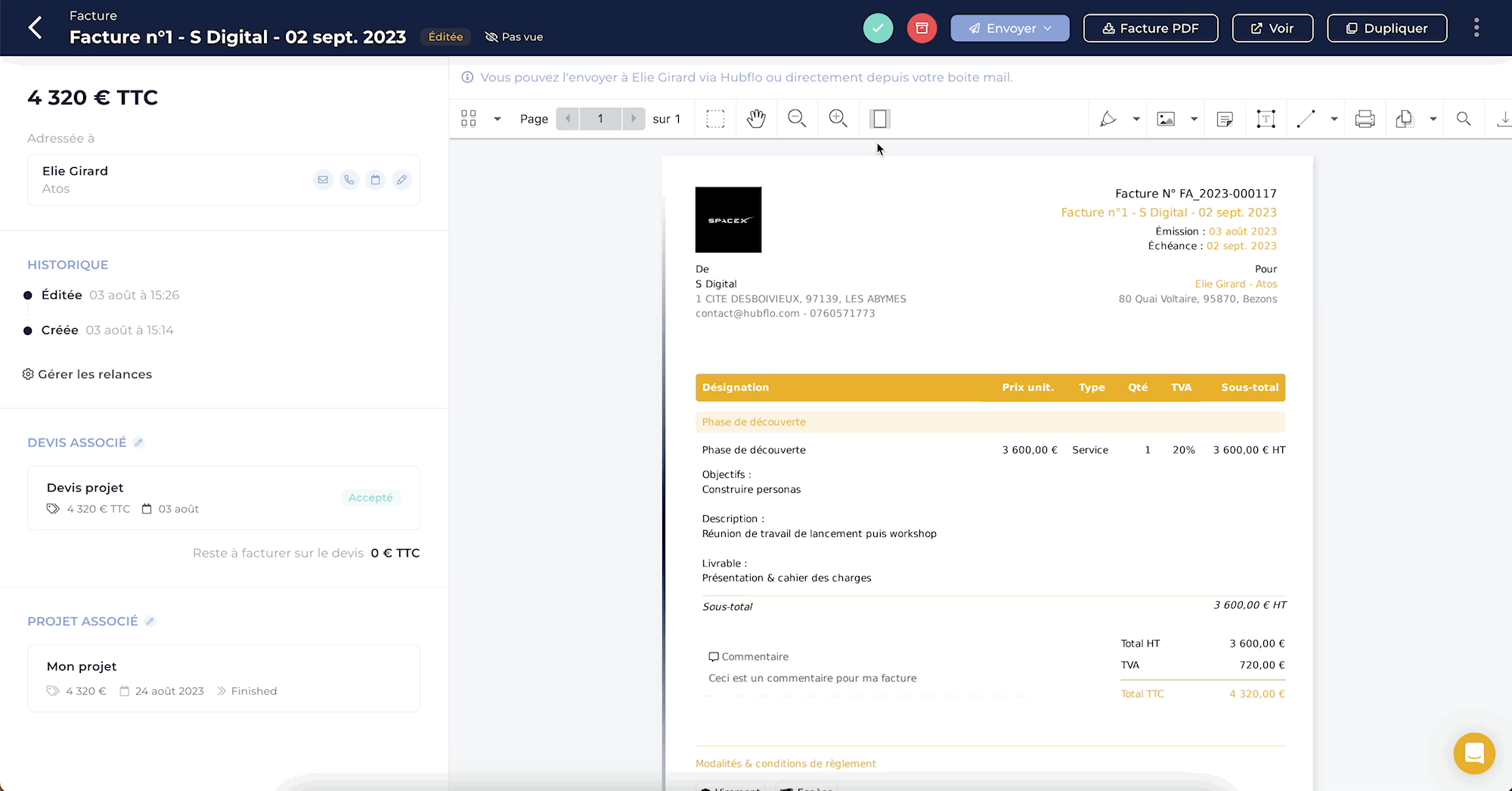Open the Devis projet card

(224, 498)
